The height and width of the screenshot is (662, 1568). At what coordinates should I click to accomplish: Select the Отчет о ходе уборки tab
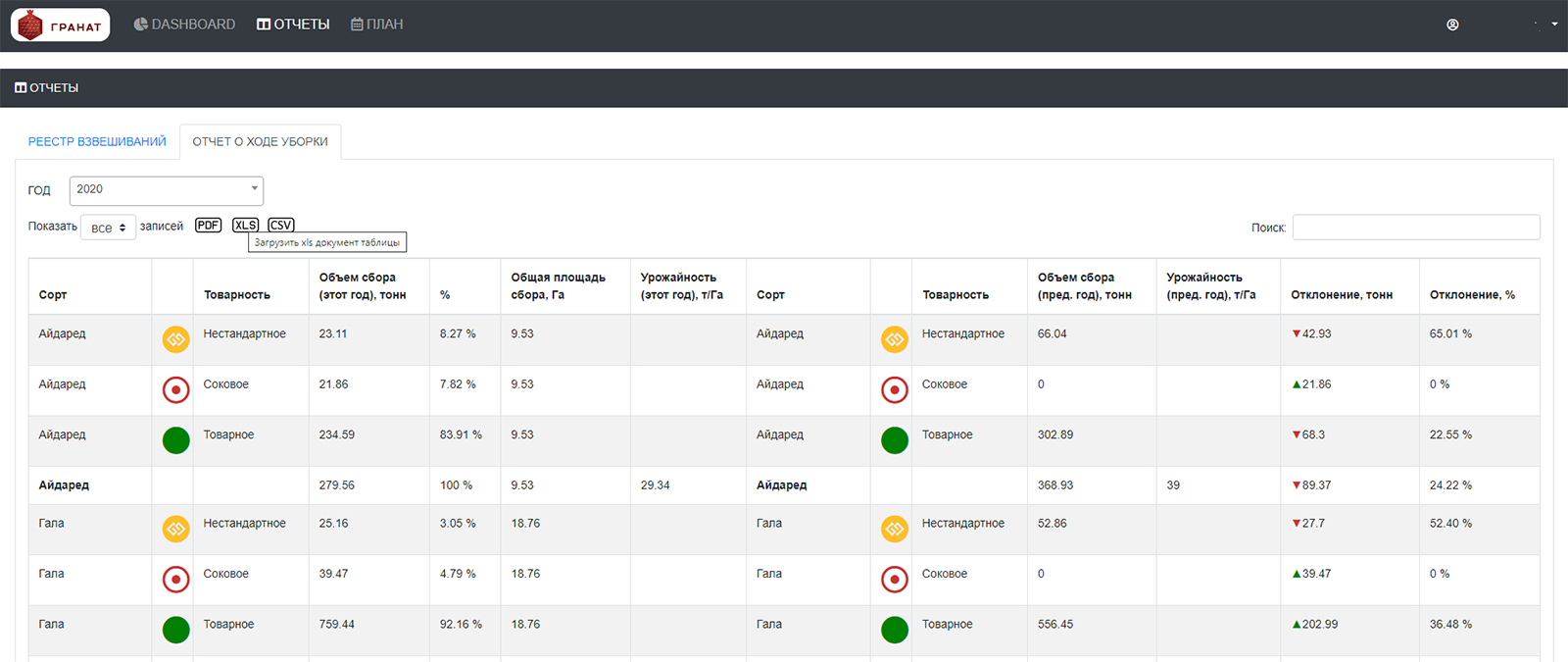(260, 142)
